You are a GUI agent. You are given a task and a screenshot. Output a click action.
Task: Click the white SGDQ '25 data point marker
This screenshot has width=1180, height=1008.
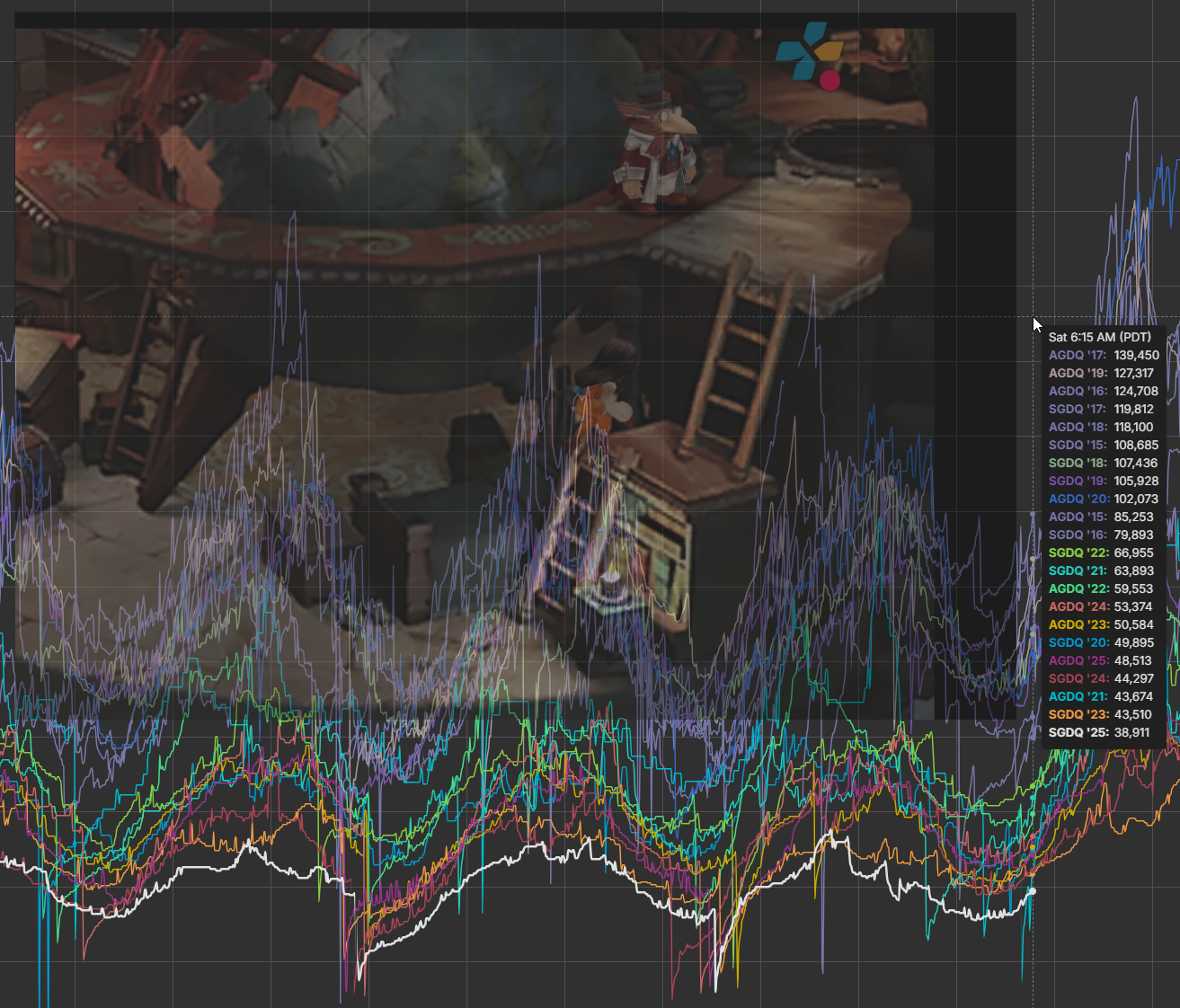[x=1033, y=891]
